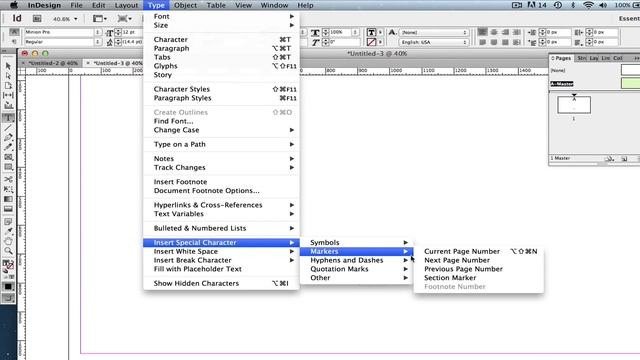Open the Essentials workspace switcher

(629, 18)
